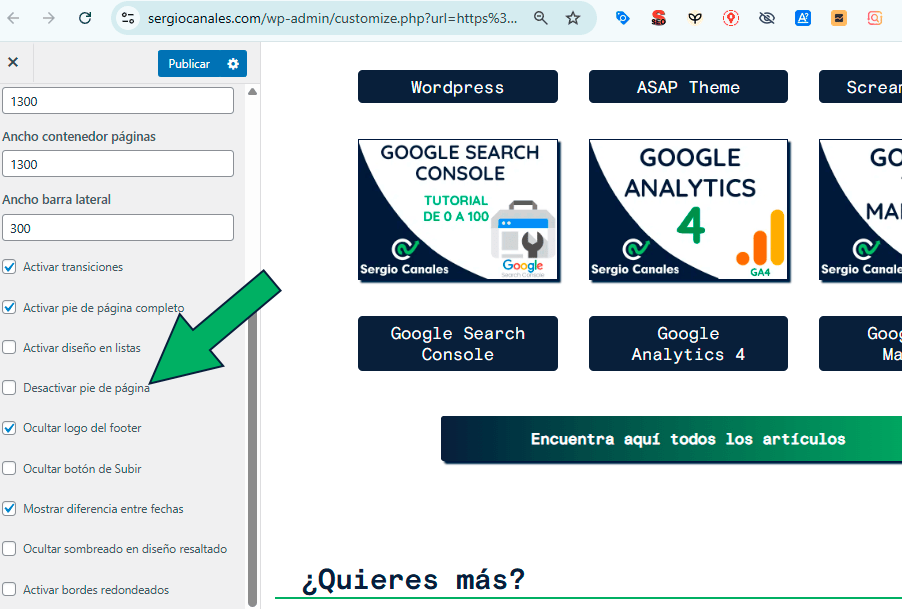Open the red location pin extension
Screen dimensions: 902x609
[x=731, y=18]
